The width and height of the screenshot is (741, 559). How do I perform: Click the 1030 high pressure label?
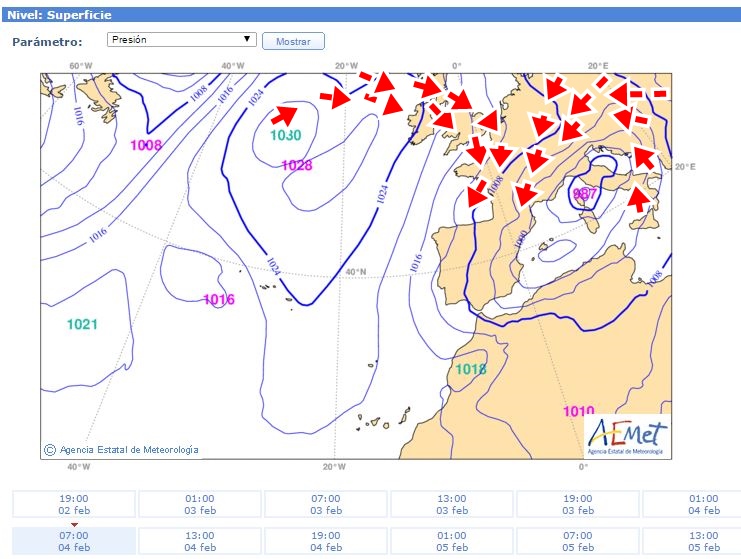(285, 135)
